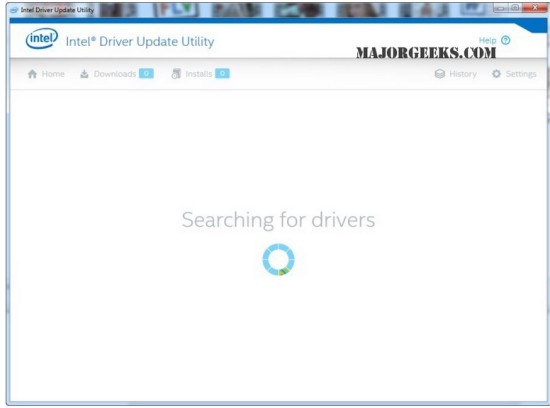Image resolution: width=550 pixels, height=408 pixels.
Task: Click the Home house icon
Action: (x=32, y=74)
